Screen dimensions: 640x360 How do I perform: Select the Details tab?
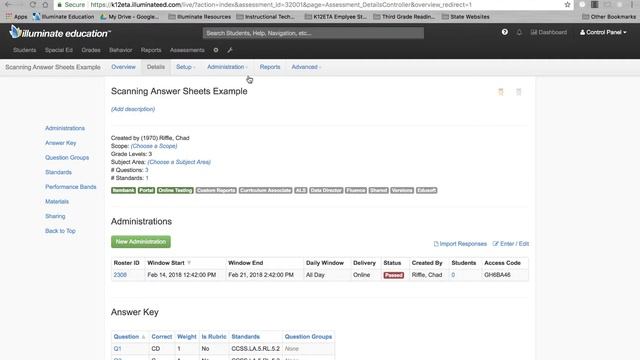click(156, 67)
